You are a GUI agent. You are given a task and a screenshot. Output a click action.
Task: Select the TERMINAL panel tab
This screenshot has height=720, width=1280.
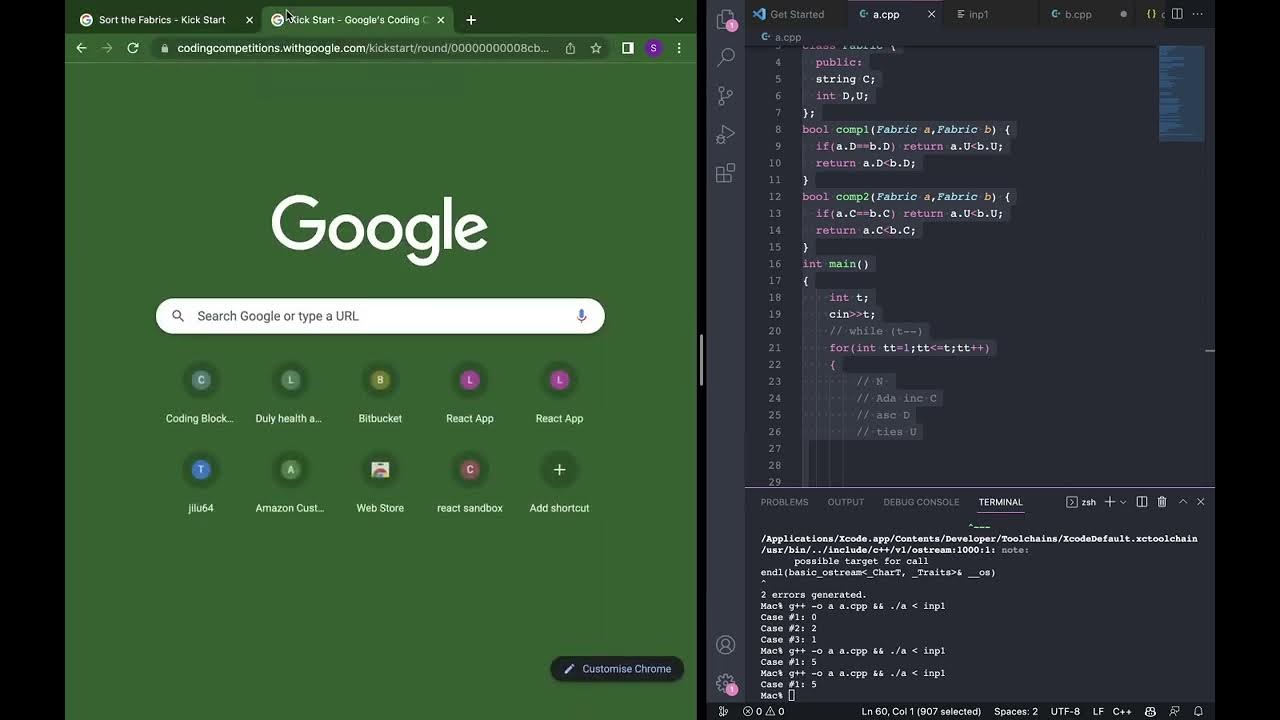tap(1000, 502)
